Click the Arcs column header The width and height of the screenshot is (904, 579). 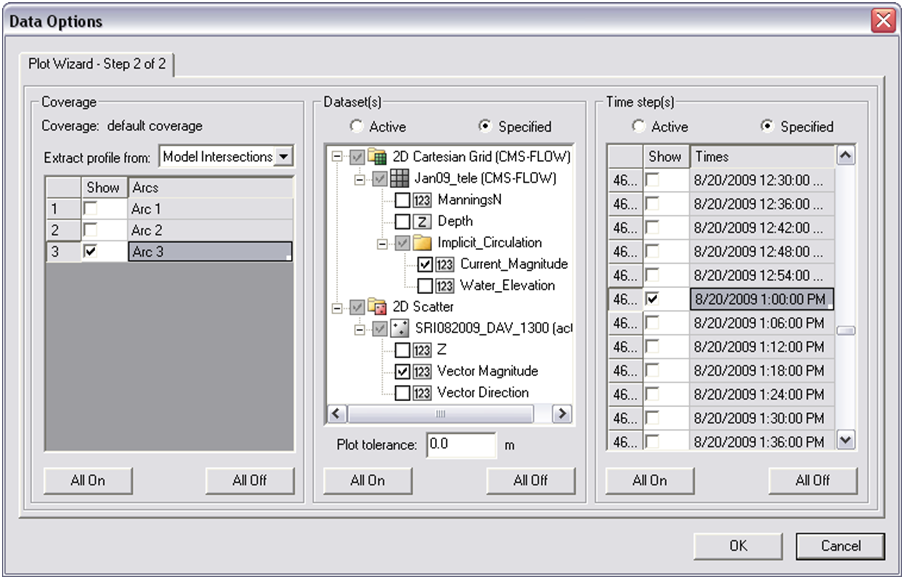click(210, 187)
